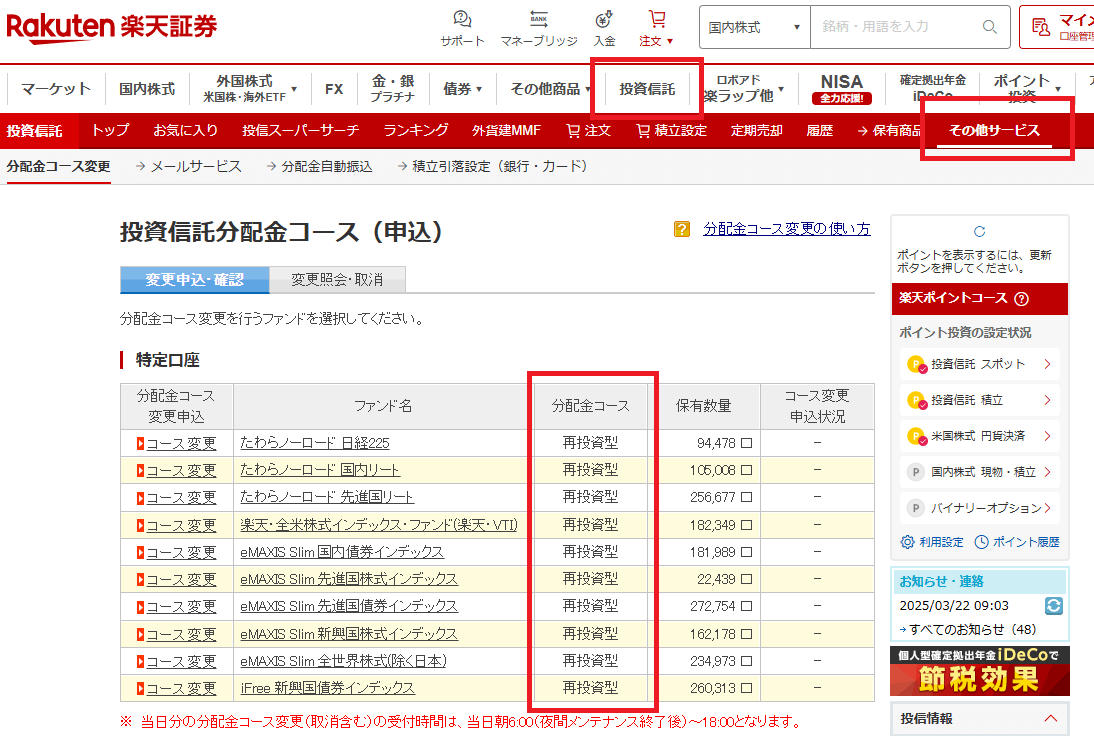Open the My Menu icon at top right

pos(1041,27)
